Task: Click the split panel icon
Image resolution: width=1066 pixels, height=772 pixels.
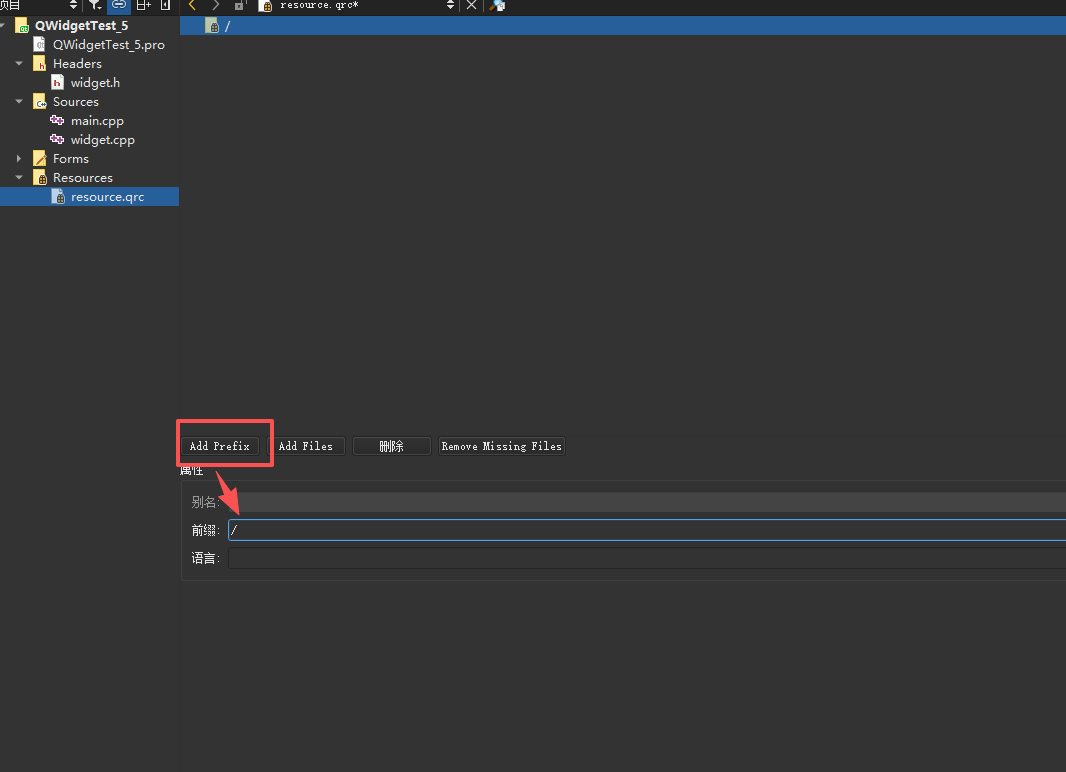Action: click(143, 5)
